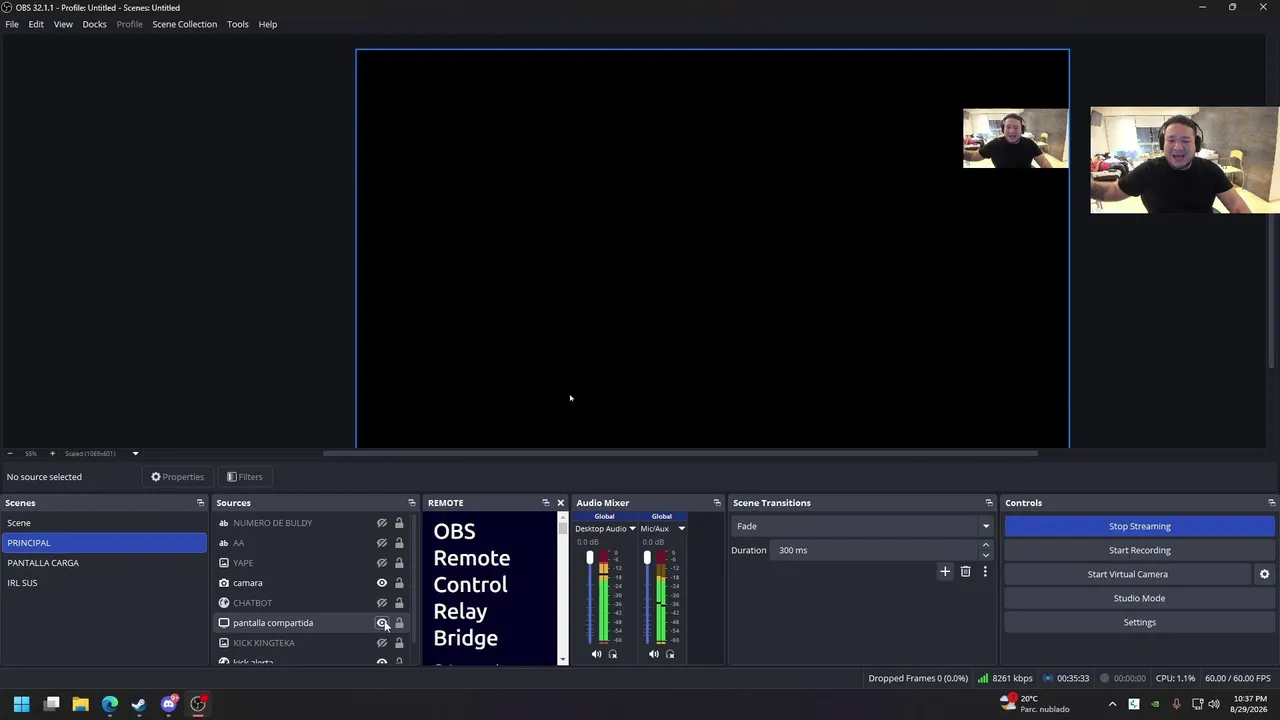Open source Filters button

245,477
